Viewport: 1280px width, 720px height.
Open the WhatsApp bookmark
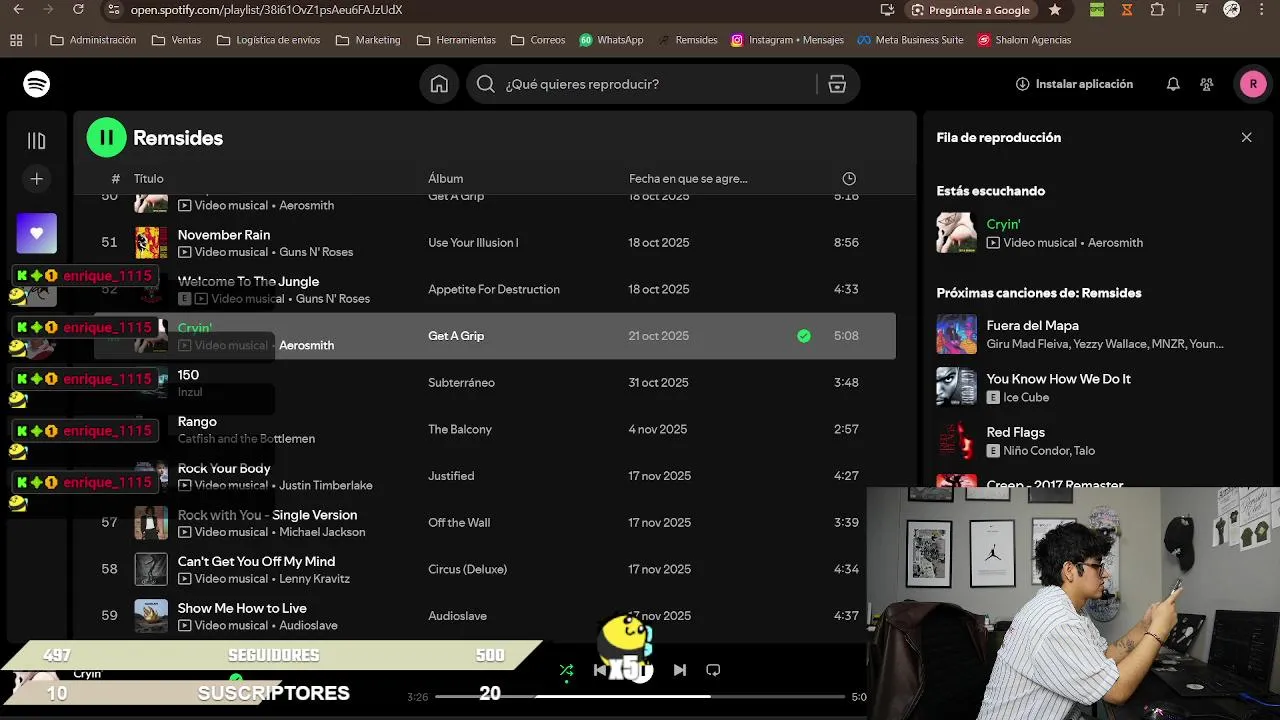[x=611, y=40]
